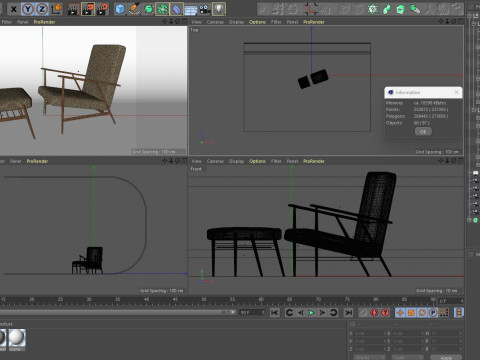The height and width of the screenshot is (360, 480).
Task: Add a Cube primitive object
Action: pyautogui.click(x=120, y=9)
